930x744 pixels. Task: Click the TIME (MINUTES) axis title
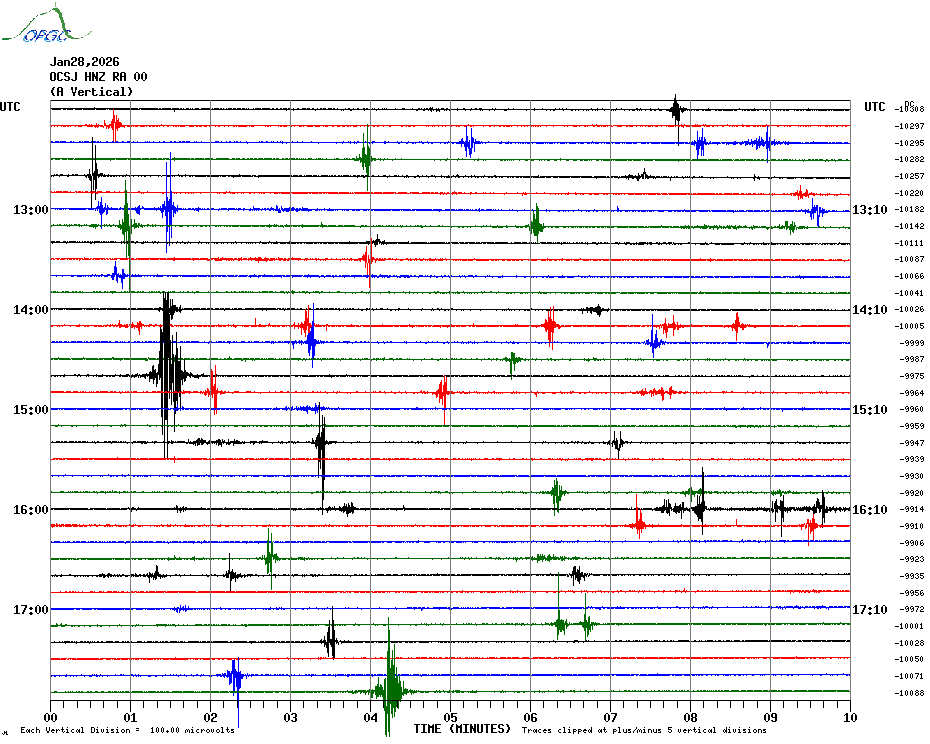(461, 729)
